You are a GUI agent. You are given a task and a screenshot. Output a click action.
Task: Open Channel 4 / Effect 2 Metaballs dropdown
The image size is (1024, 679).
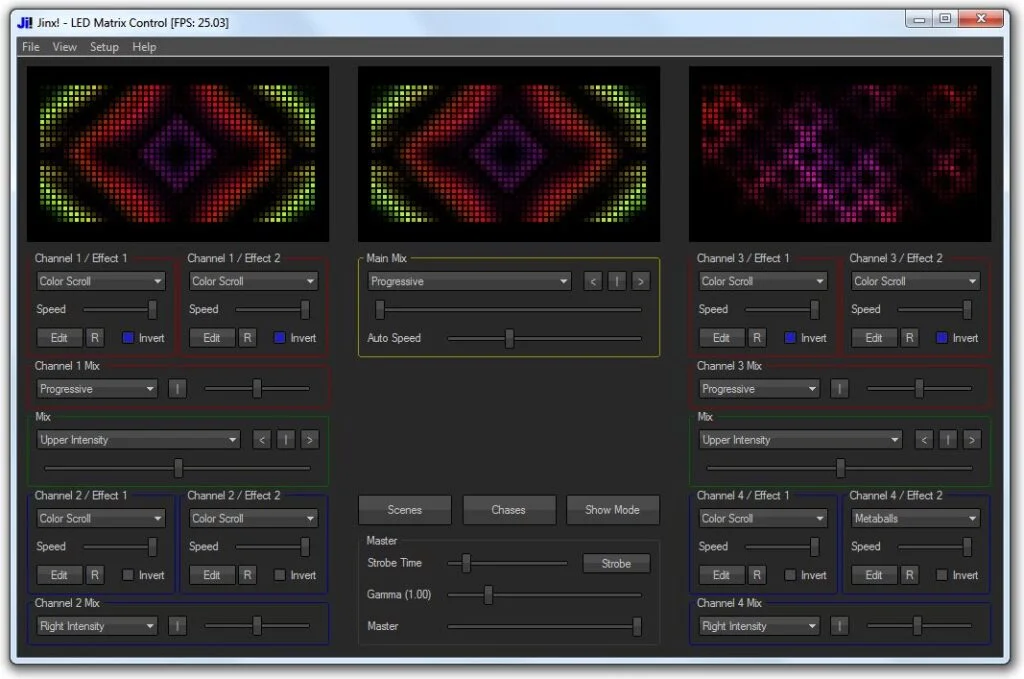click(916, 518)
